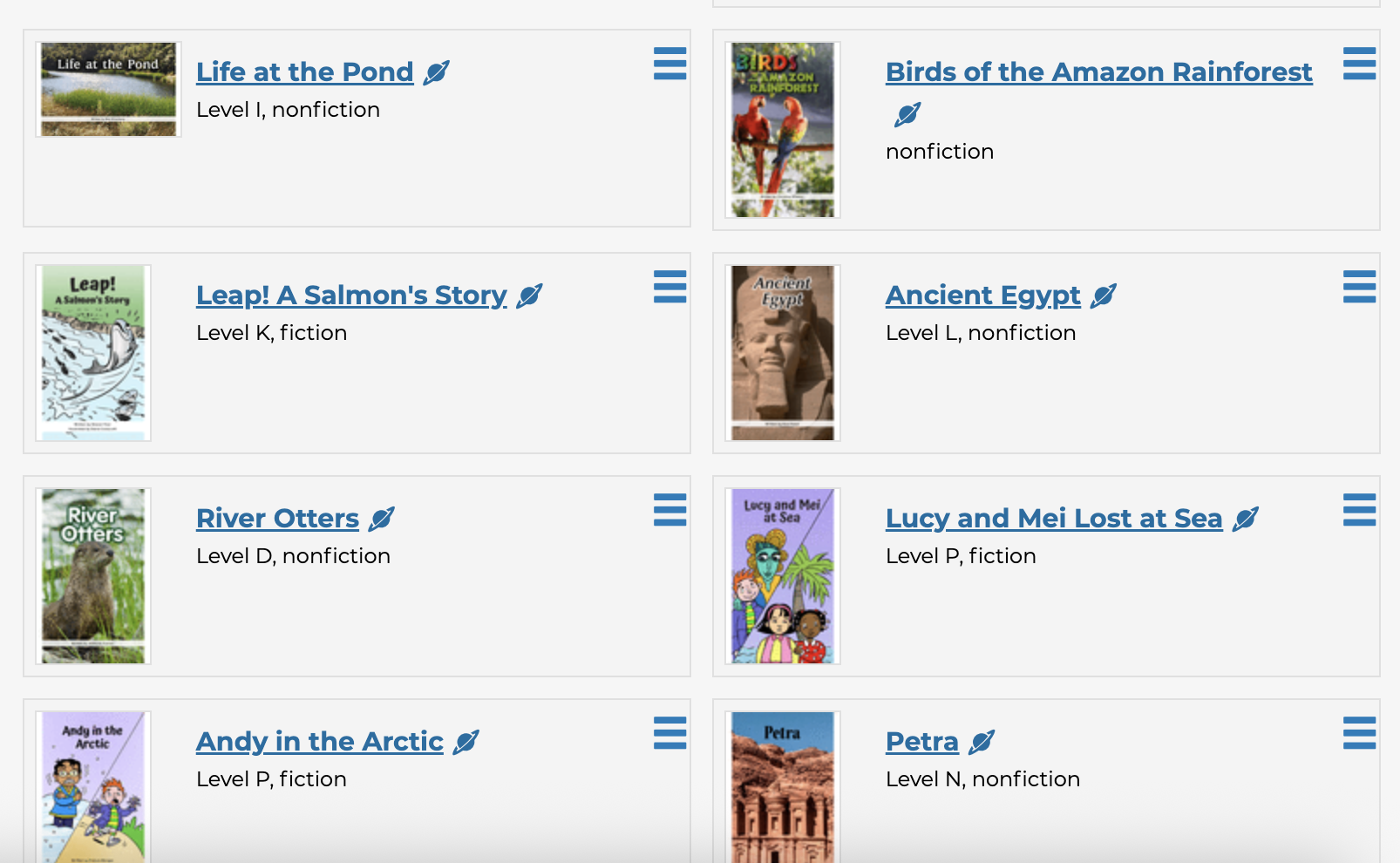This screenshot has width=1400, height=863.
Task: Open the hamburger menu for Petra
Action: tap(1359, 733)
